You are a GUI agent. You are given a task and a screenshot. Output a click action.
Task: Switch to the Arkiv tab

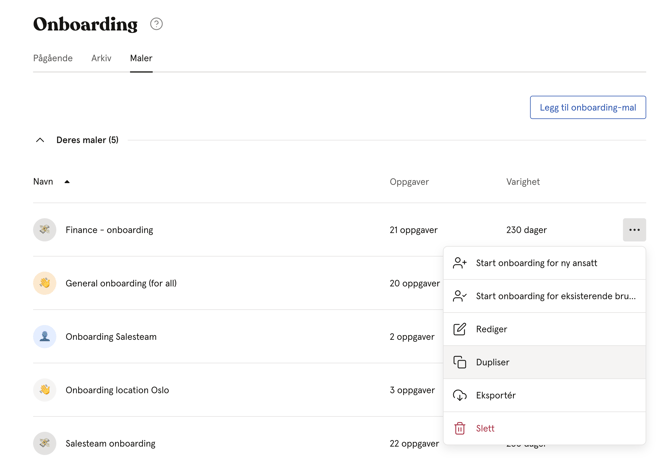pyautogui.click(x=101, y=58)
